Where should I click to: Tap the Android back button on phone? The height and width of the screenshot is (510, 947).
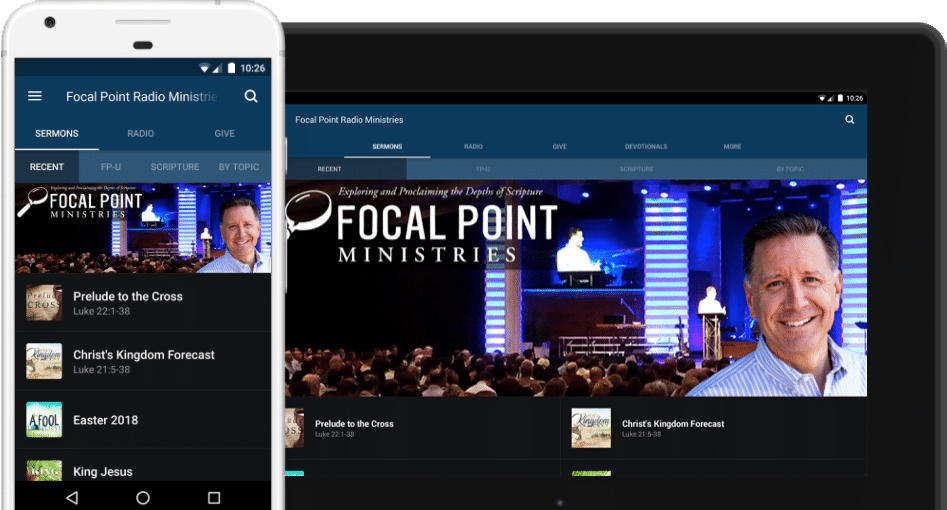(72, 497)
